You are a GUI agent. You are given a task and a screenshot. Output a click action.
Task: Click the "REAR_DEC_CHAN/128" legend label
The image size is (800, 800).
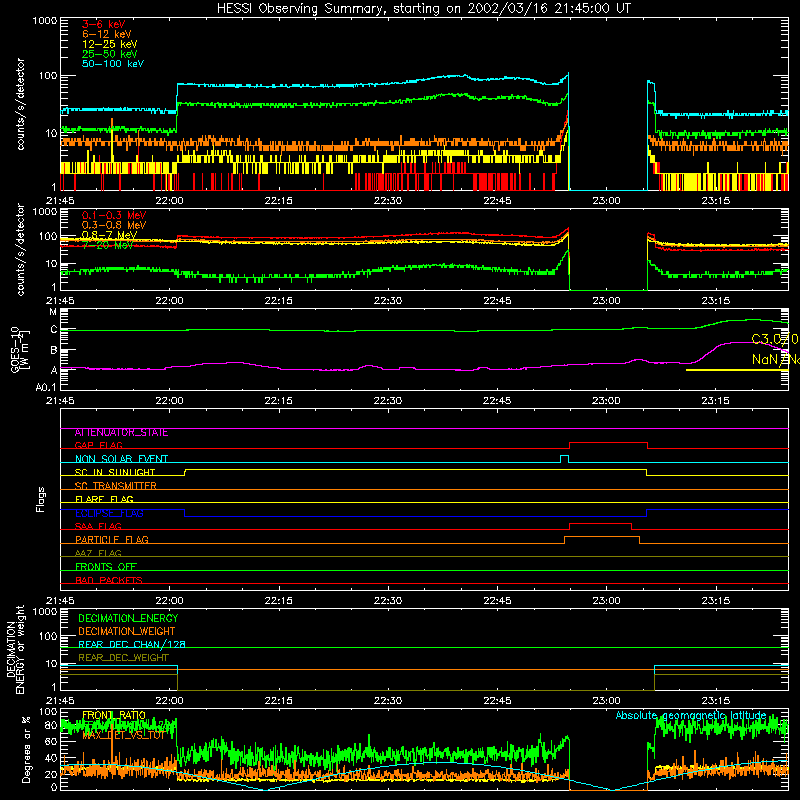[132, 645]
